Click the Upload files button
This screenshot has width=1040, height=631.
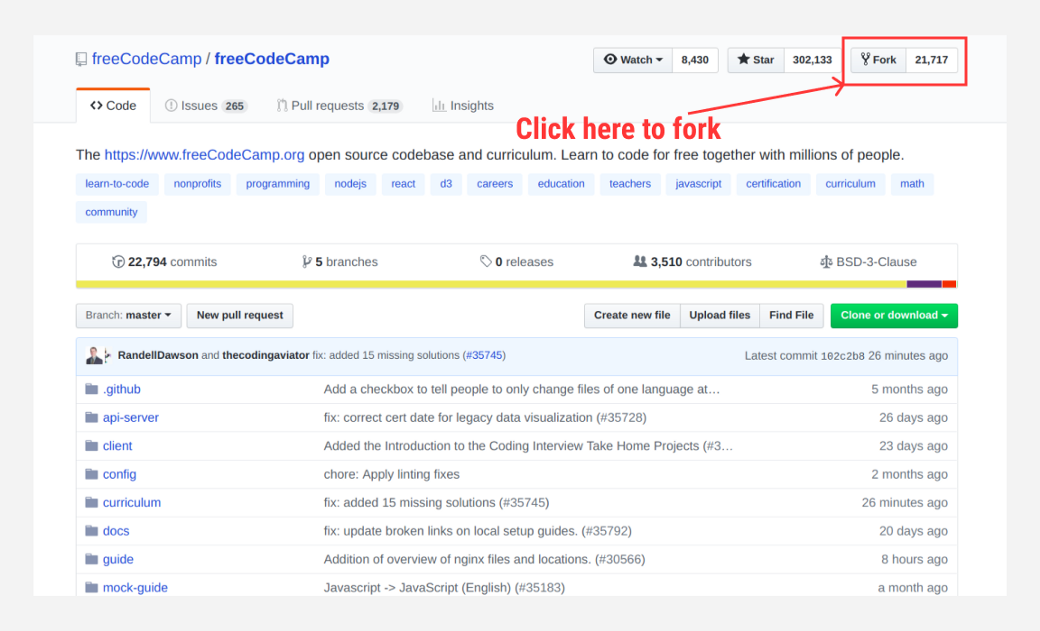[x=720, y=315]
